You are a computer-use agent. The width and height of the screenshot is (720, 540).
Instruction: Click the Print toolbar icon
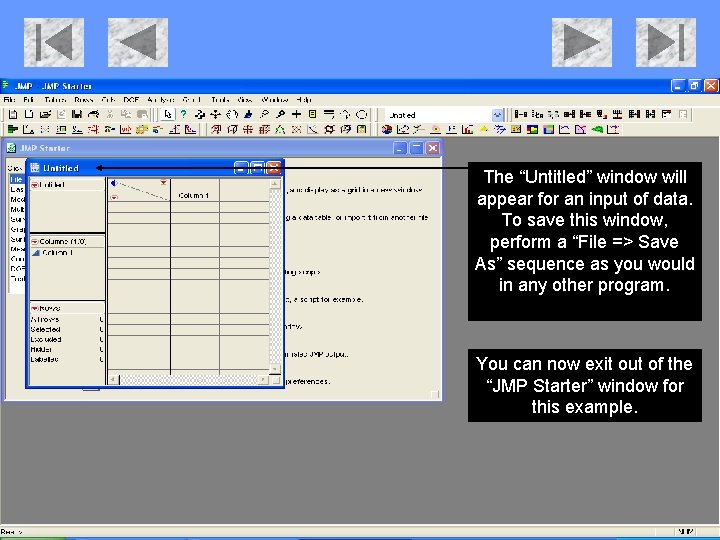pyautogui.click(x=93, y=115)
